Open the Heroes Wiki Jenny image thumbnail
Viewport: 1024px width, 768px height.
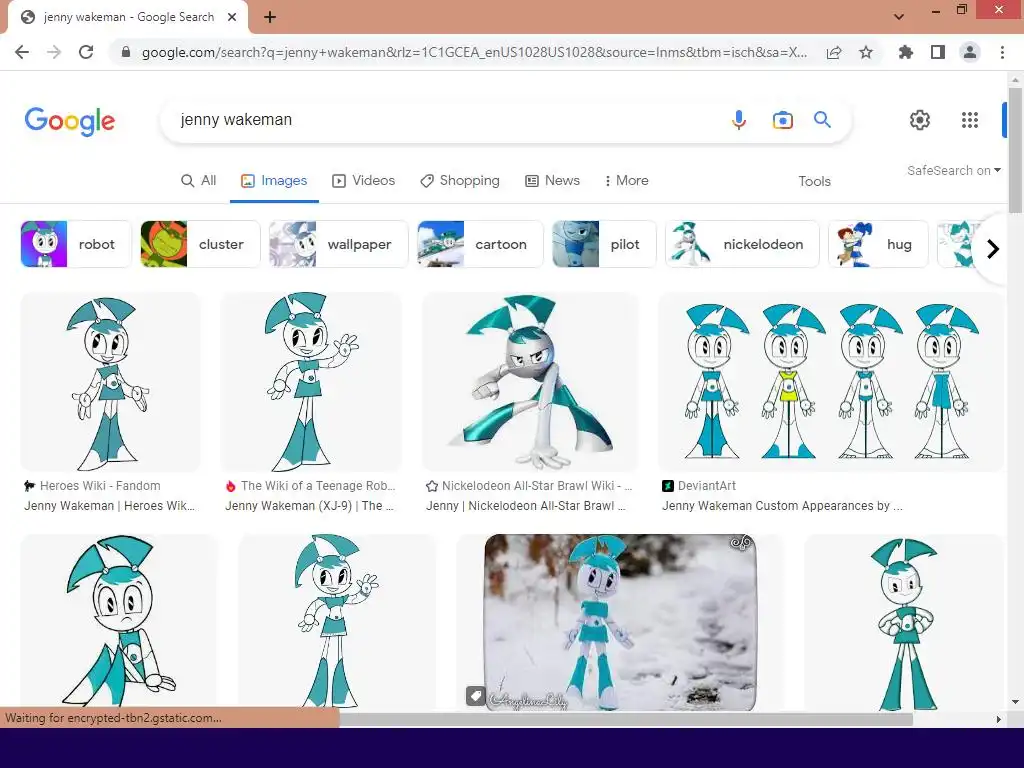click(x=110, y=382)
